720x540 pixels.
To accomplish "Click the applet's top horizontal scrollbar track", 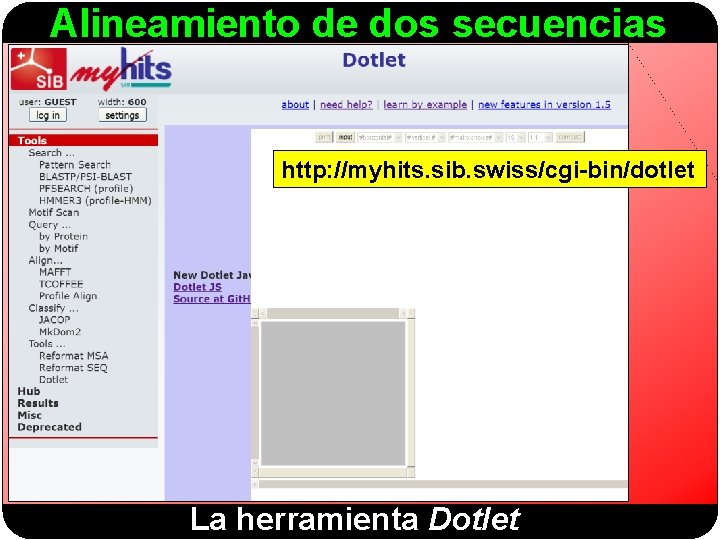I will point(333,314).
